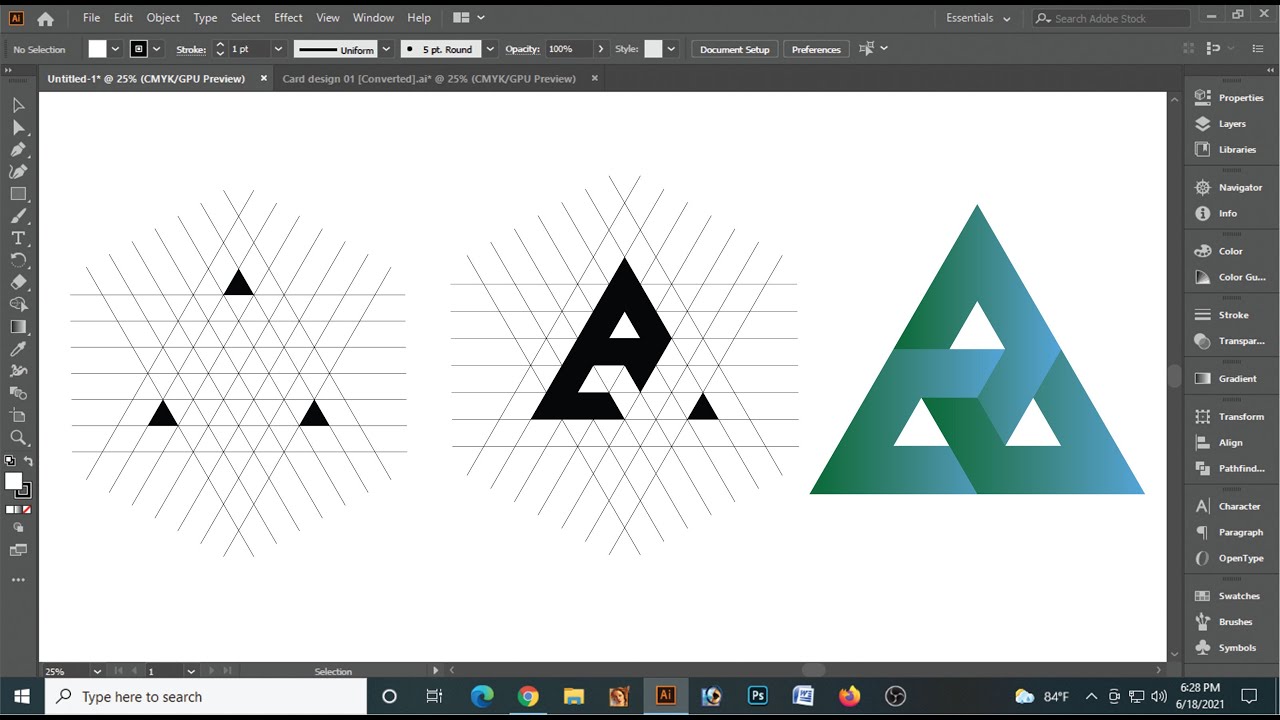Select the Direct Selection tool
1280x720 pixels.
point(18,127)
